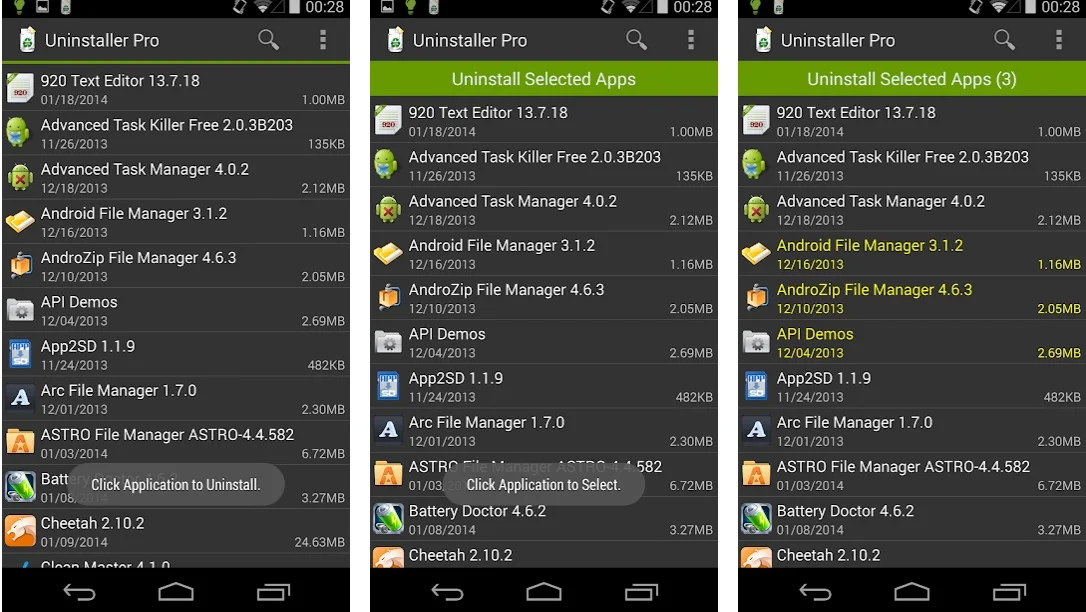Tap Cheetah 2.10.2 name in right screen

pyautogui.click(x=828, y=555)
